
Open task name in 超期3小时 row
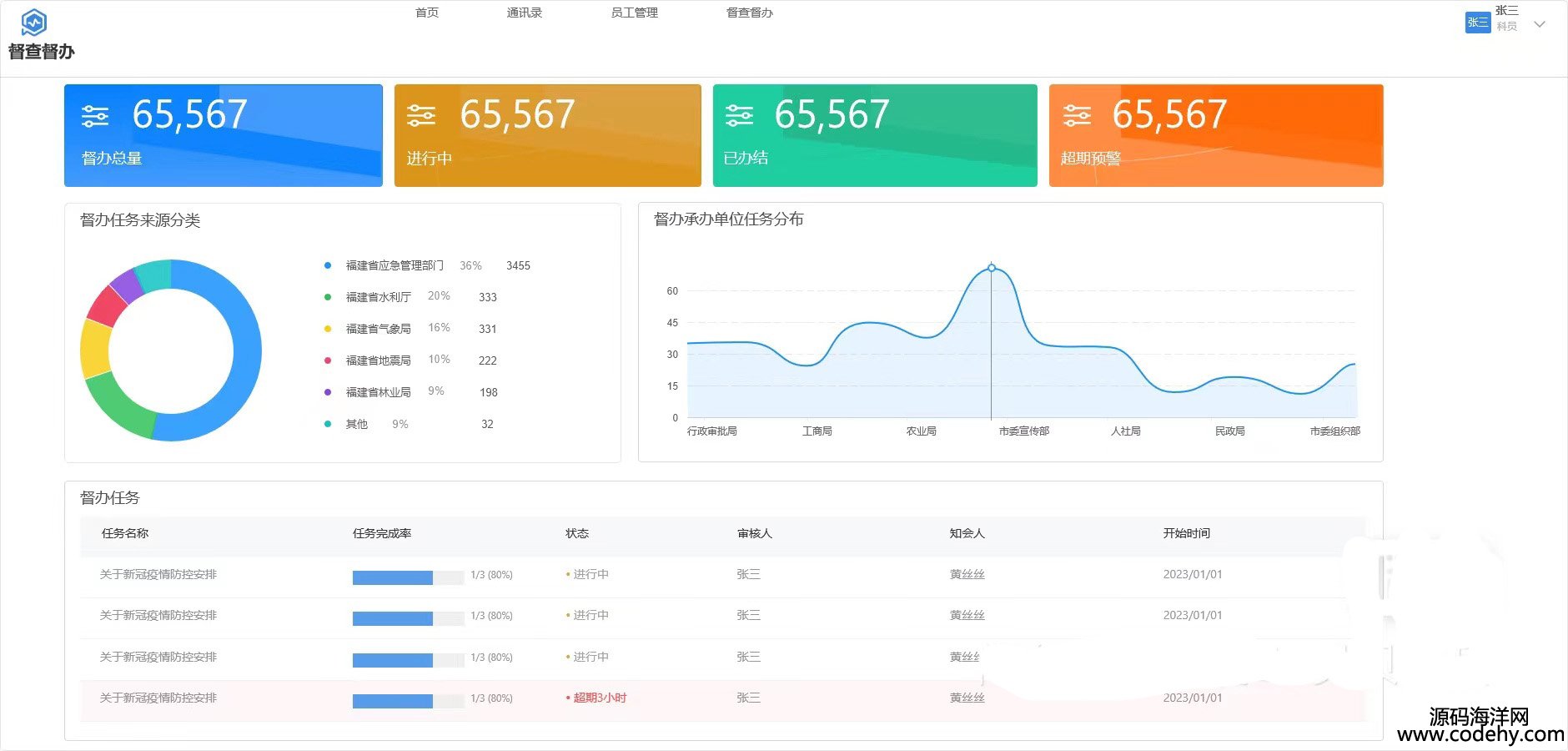click(x=158, y=698)
